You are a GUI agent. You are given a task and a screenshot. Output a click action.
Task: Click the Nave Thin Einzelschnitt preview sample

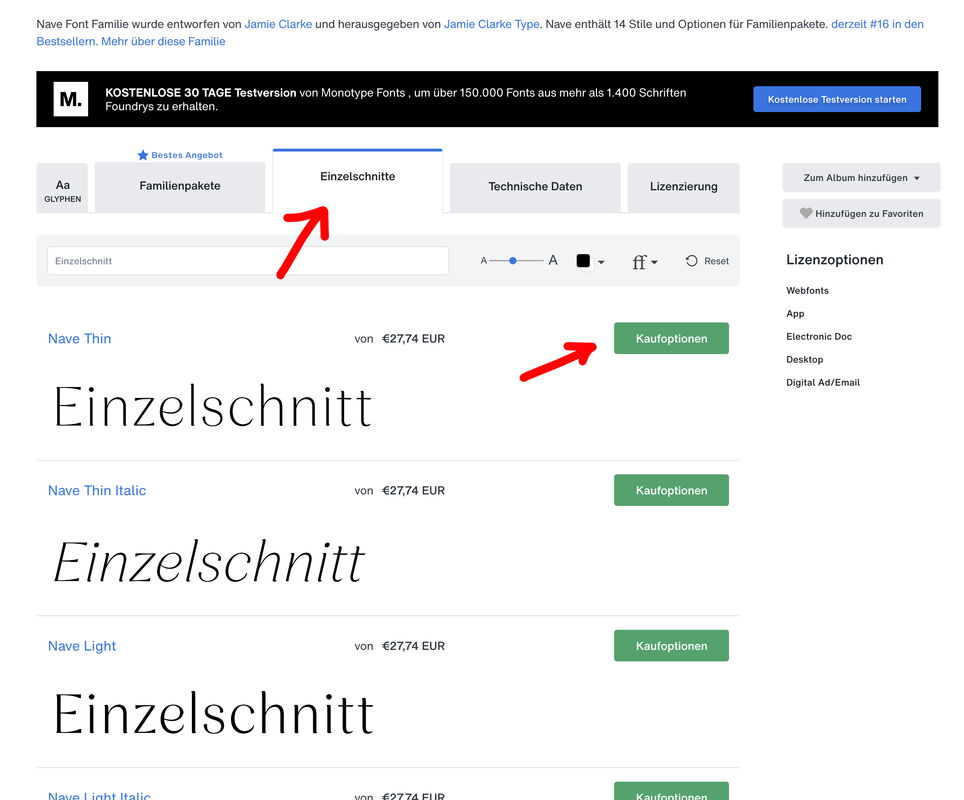[213, 406]
